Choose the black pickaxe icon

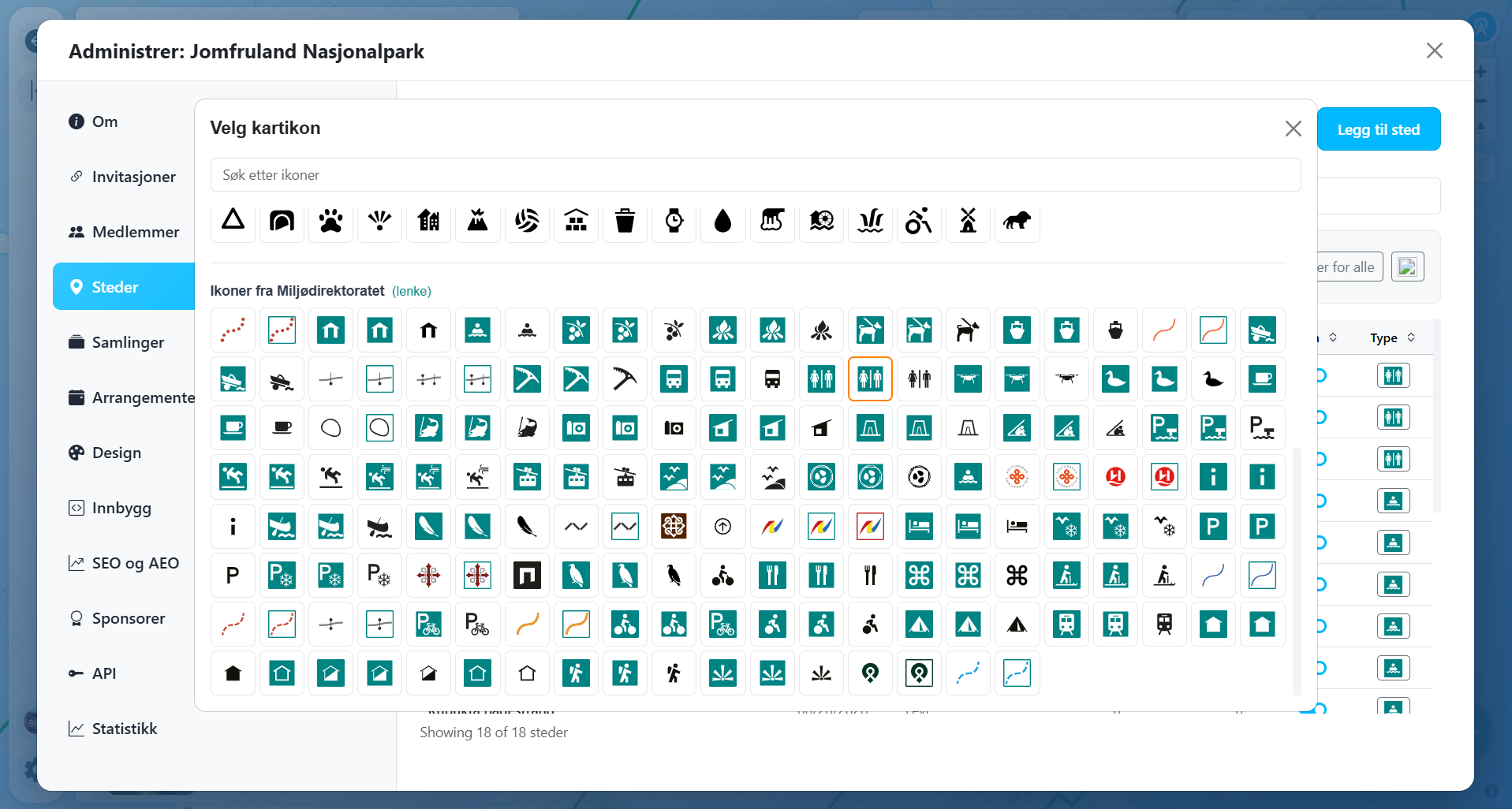pyautogui.click(x=625, y=379)
